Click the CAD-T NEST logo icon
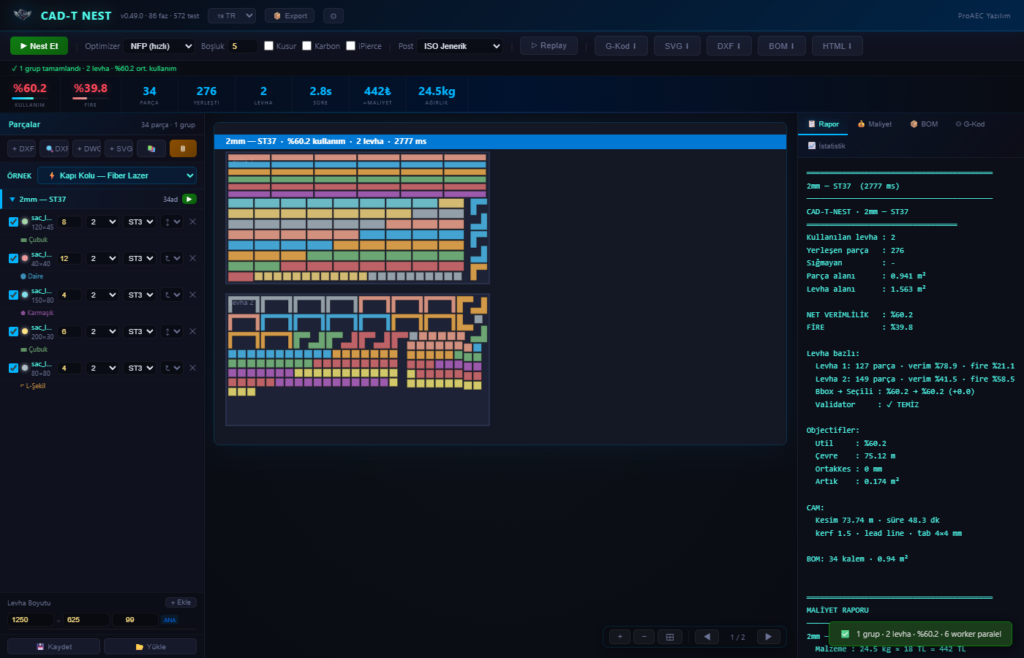1024x658 pixels. pyautogui.click(x=22, y=15)
